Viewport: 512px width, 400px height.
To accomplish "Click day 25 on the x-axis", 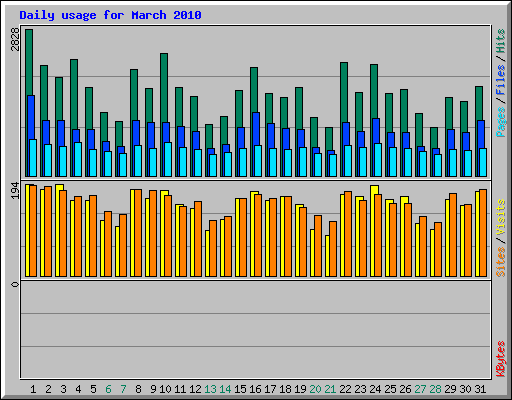I will (390, 389).
